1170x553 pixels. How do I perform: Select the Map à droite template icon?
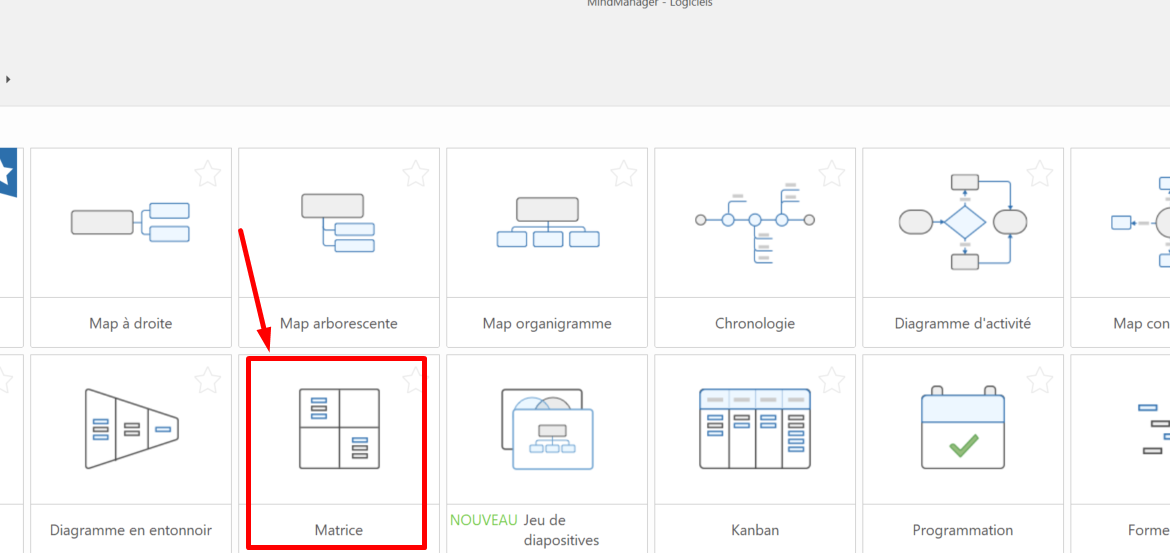tap(130, 222)
